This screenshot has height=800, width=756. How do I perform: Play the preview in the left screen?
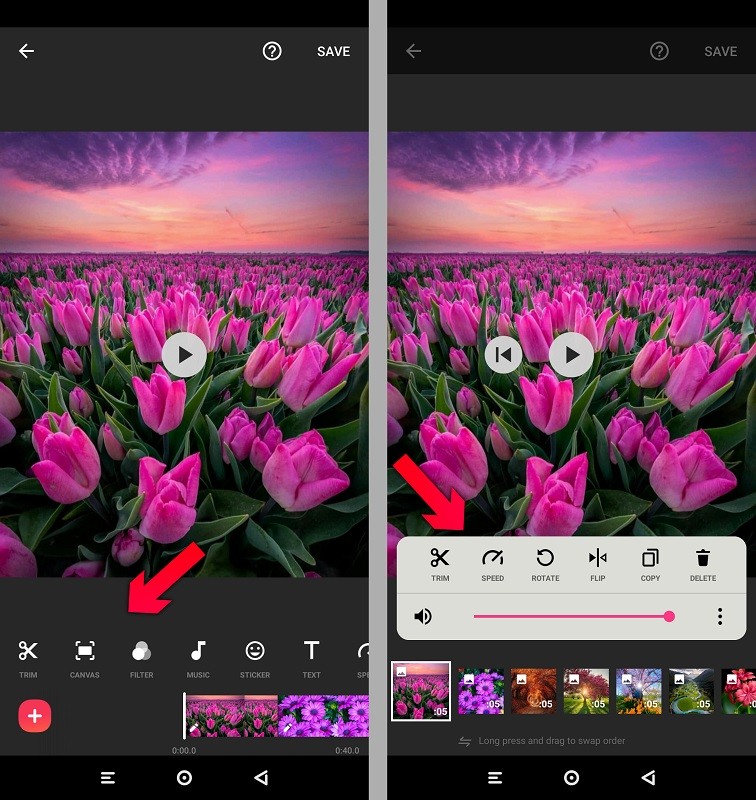(x=184, y=355)
